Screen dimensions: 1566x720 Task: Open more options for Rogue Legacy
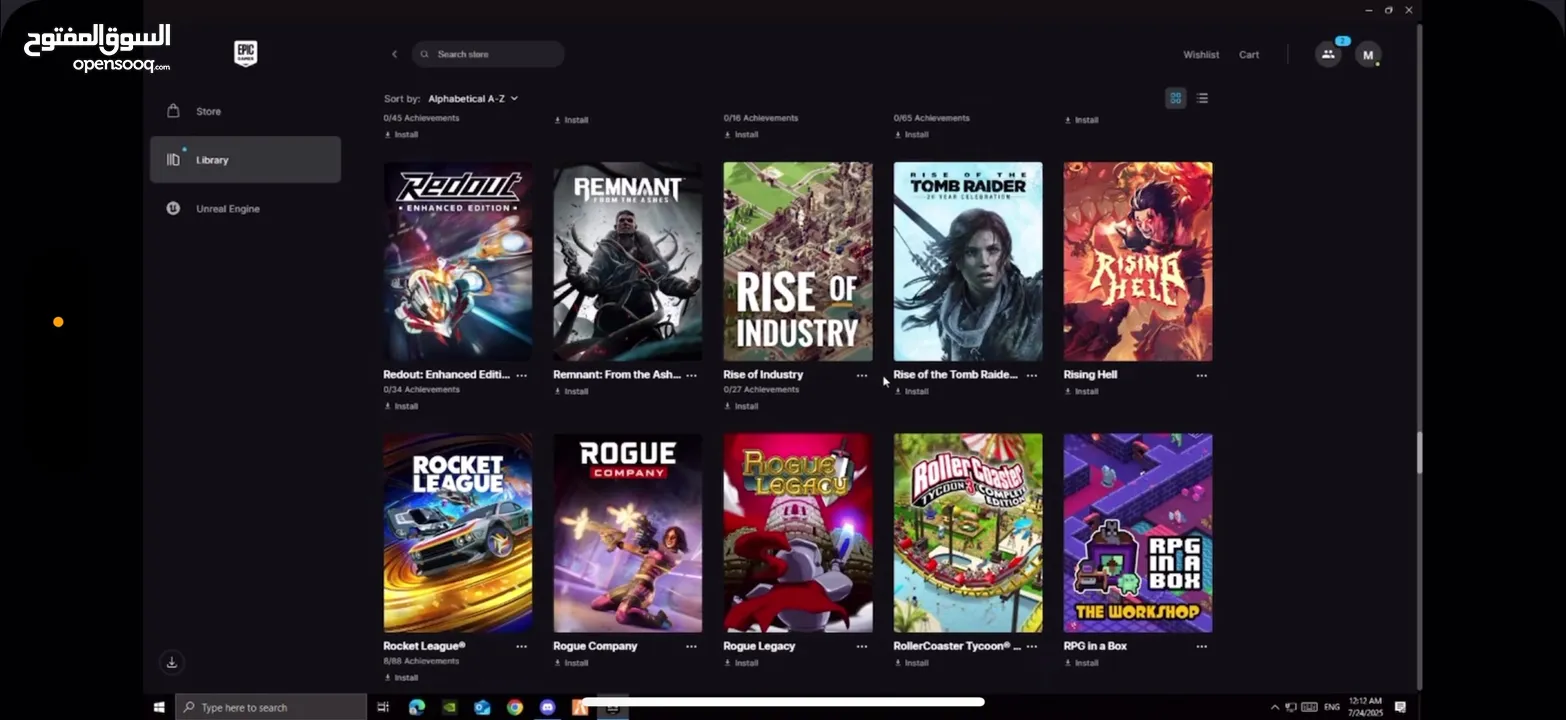(861, 646)
